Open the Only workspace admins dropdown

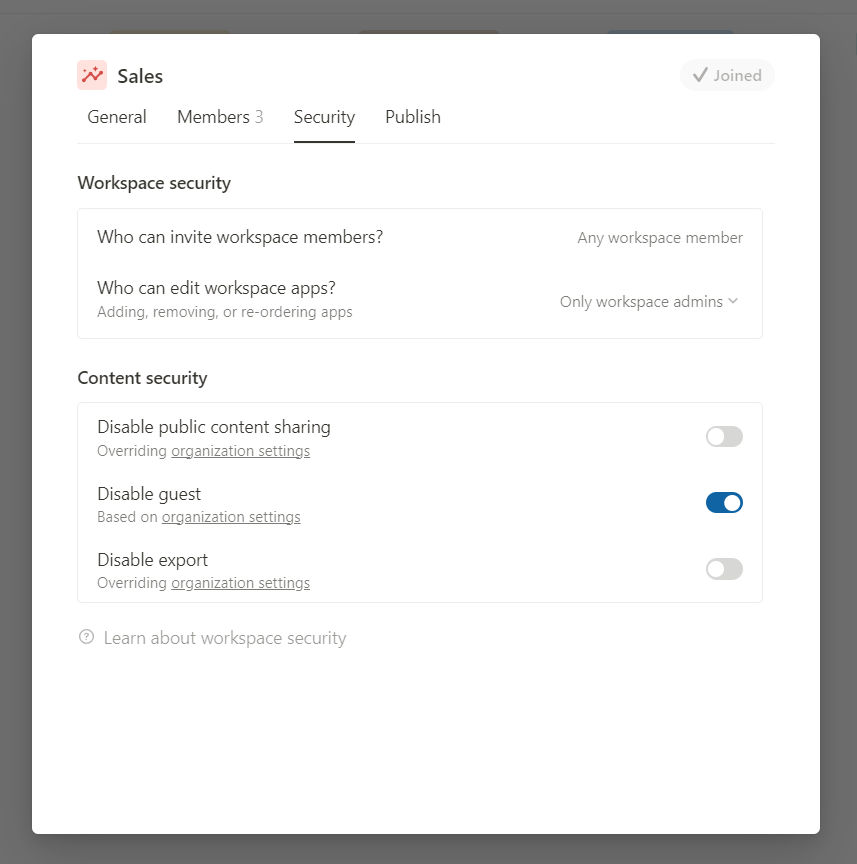(x=649, y=301)
